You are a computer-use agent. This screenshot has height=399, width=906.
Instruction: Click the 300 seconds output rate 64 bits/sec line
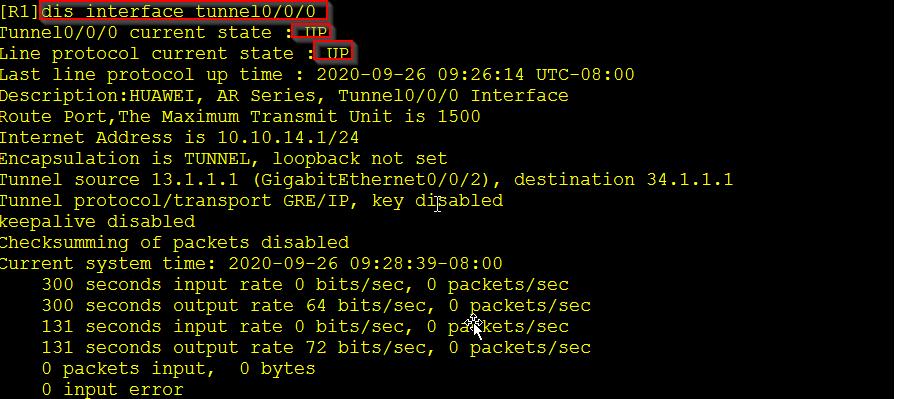pyautogui.click(x=316, y=305)
